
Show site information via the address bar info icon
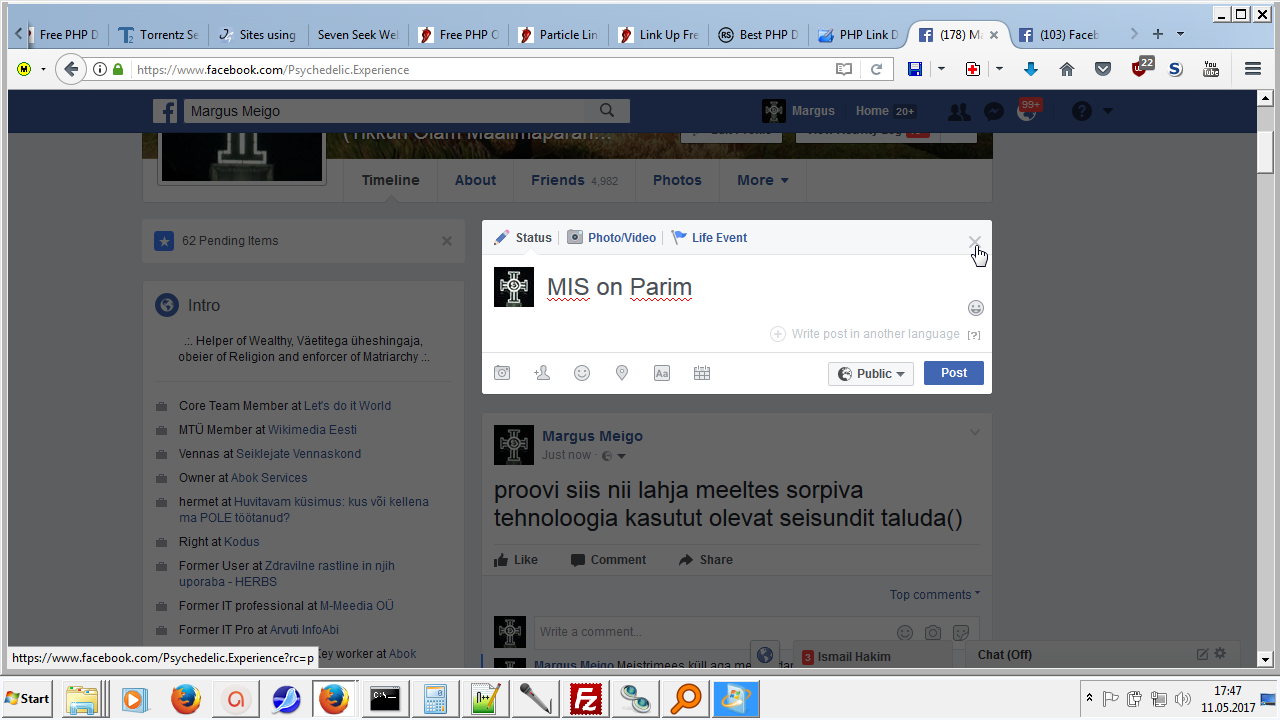coord(100,69)
